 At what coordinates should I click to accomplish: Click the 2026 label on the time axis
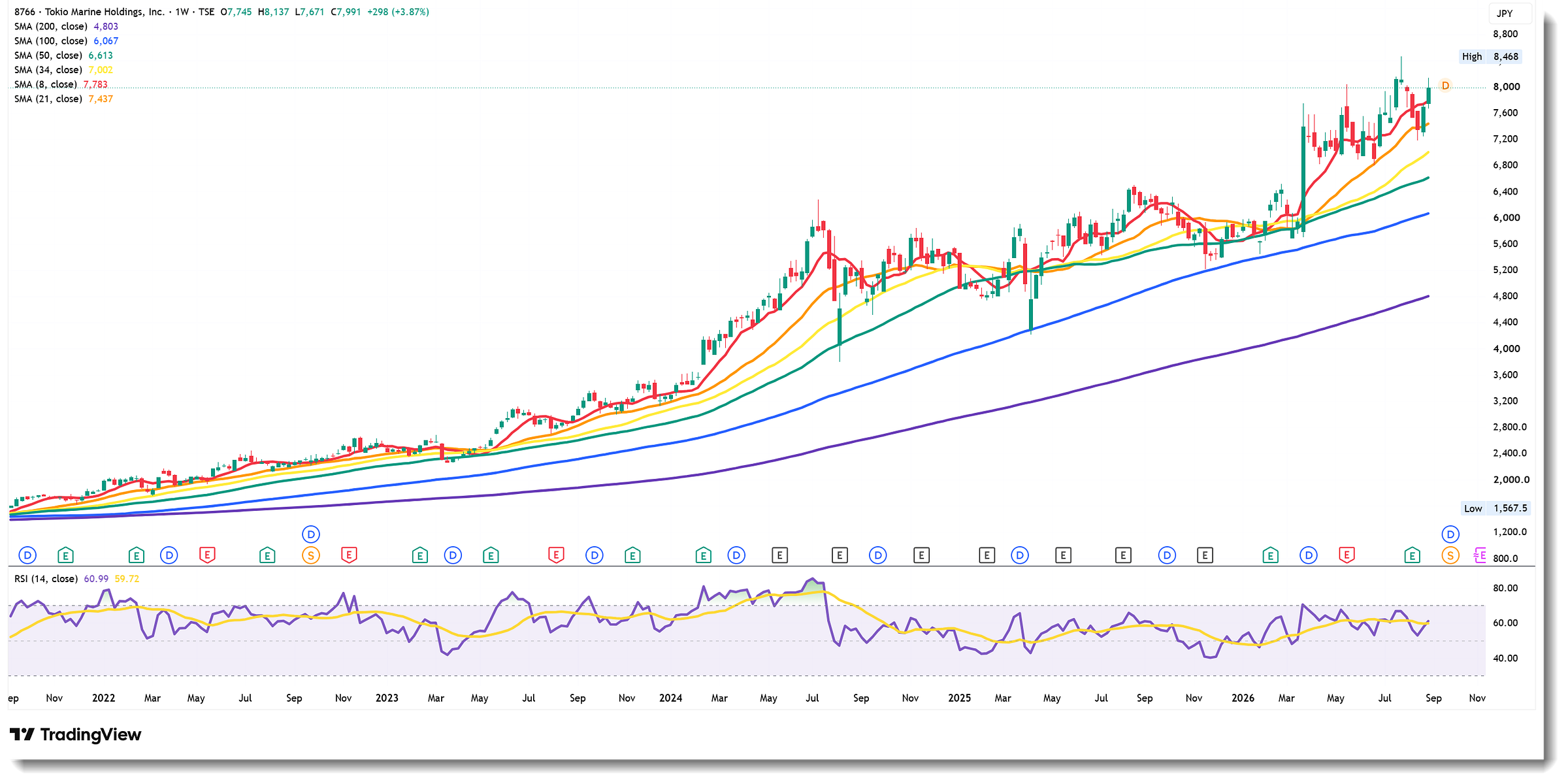pos(1243,698)
